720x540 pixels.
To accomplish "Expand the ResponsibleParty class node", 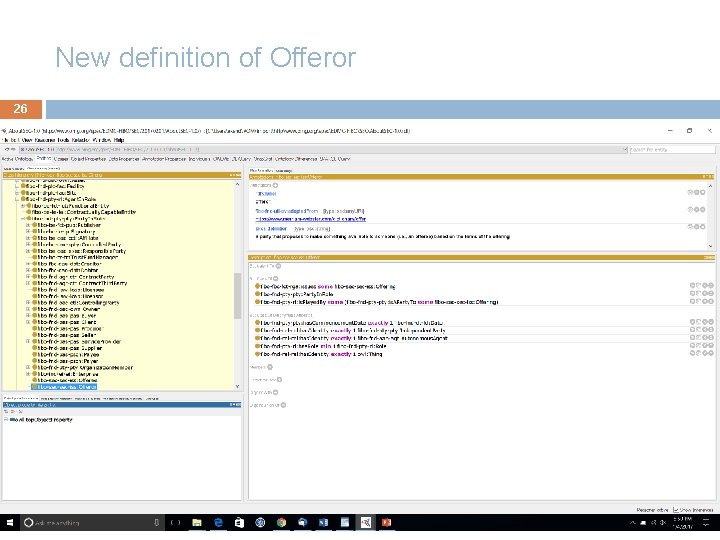I will click(x=28, y=251).
